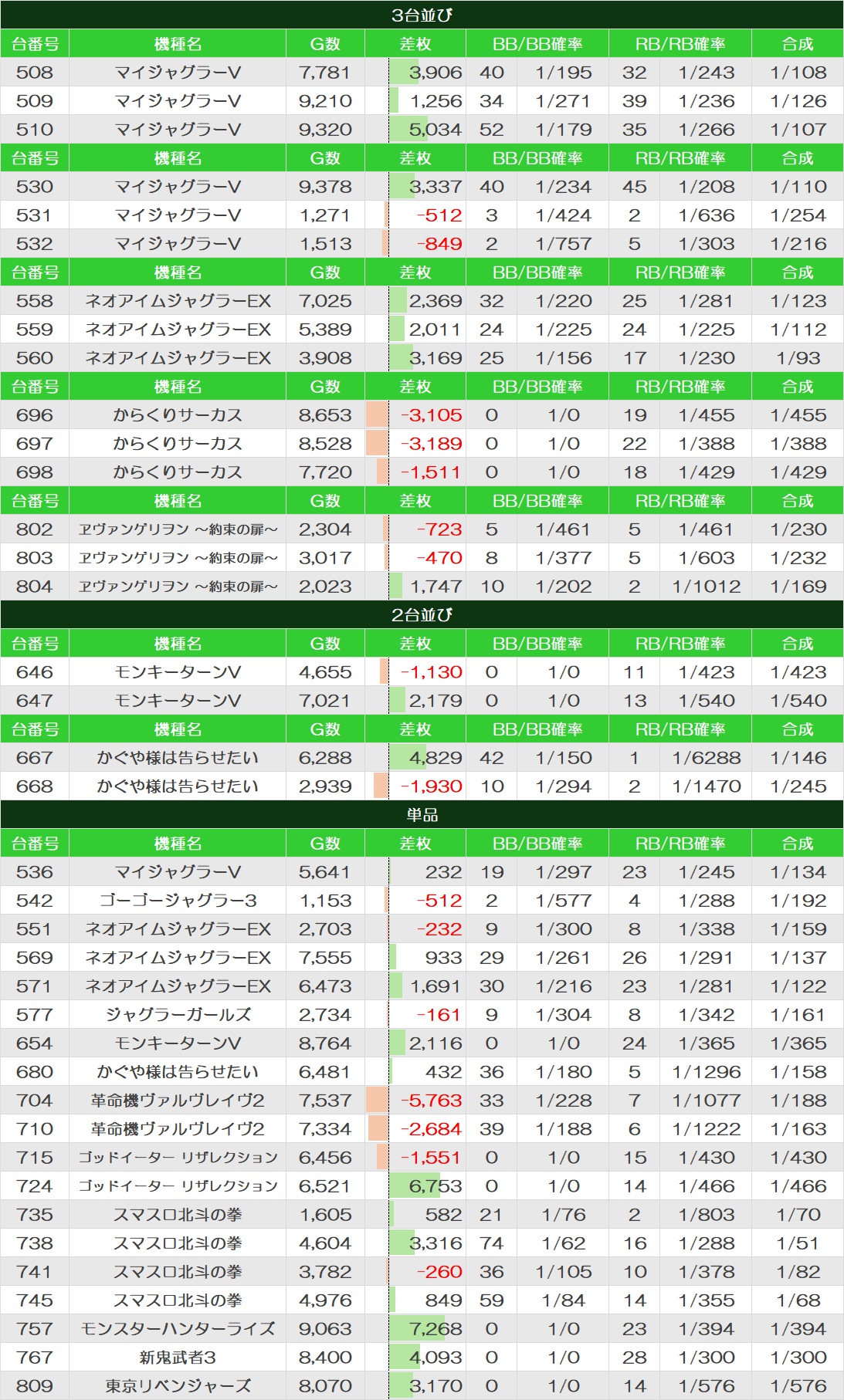Click ジャグラーガールズ name in row 577

[178, 1015]
